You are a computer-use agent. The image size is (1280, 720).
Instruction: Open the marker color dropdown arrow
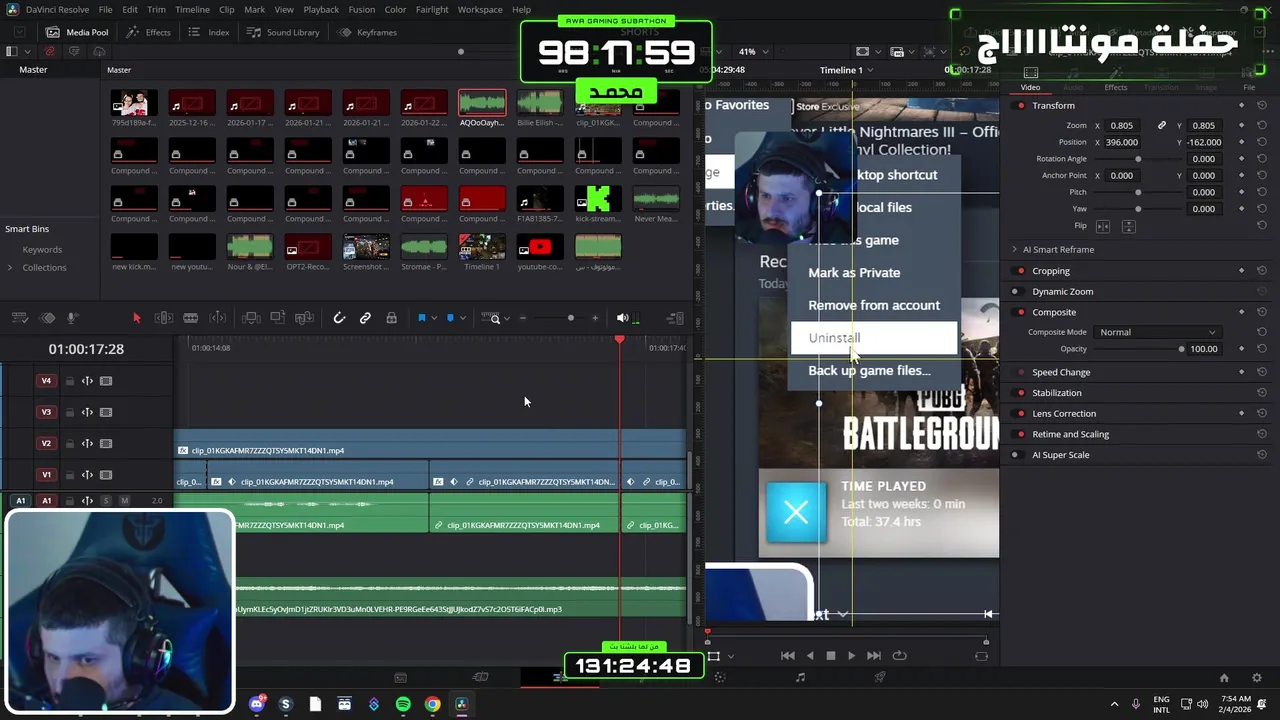[x=462, y=318]
